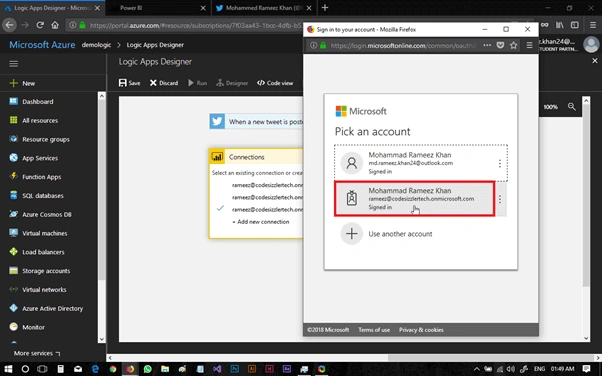This screenshot has height=376, width=602.
Task: Click Privacy & cookies link
Action: coord(421,330)
